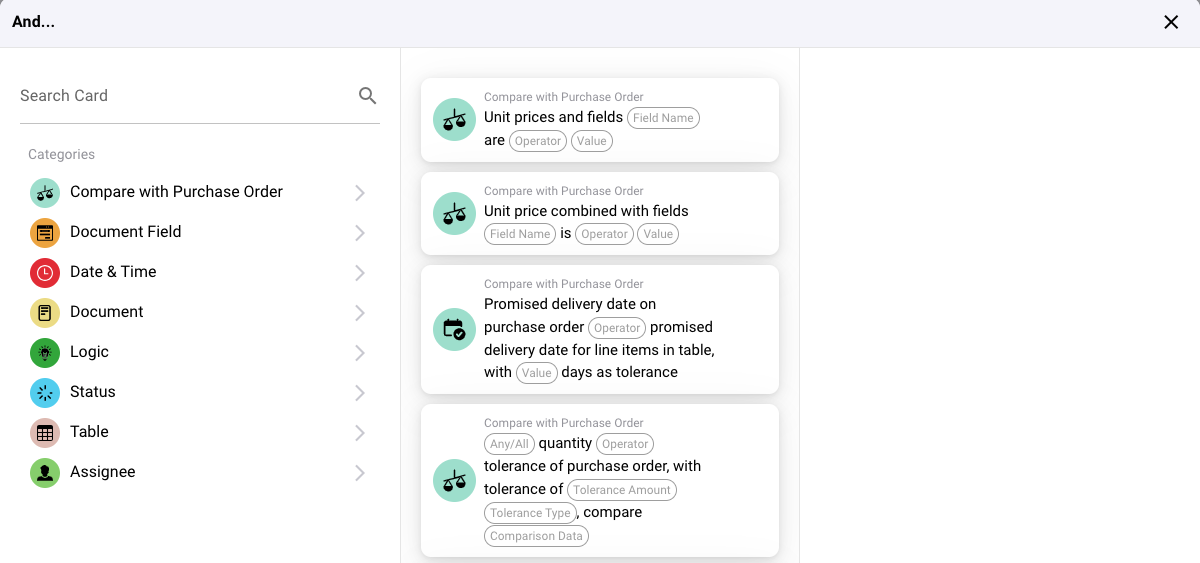Screen dimensions: 1200x563
Task: Click the Assignee person icon
Action: pos(45,473)
